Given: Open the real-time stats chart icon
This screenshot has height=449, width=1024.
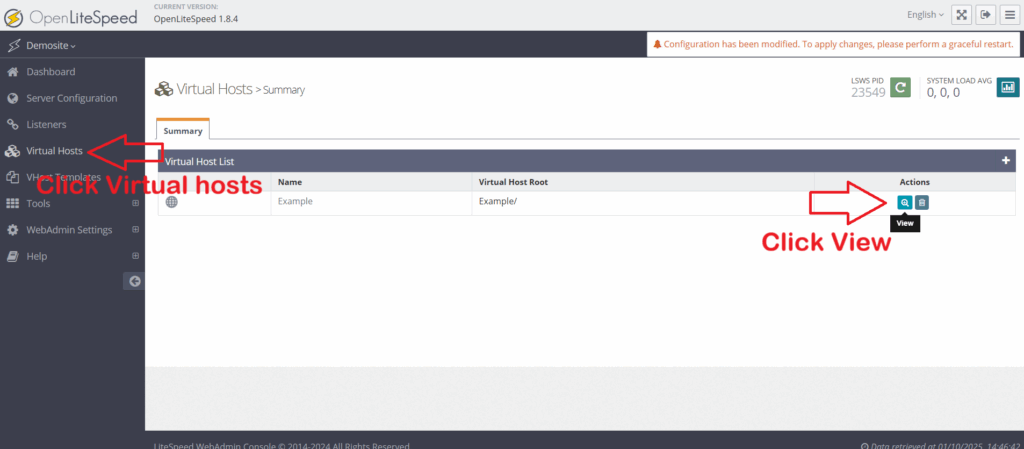Looking at the screenshot, I should [1008, 88].
